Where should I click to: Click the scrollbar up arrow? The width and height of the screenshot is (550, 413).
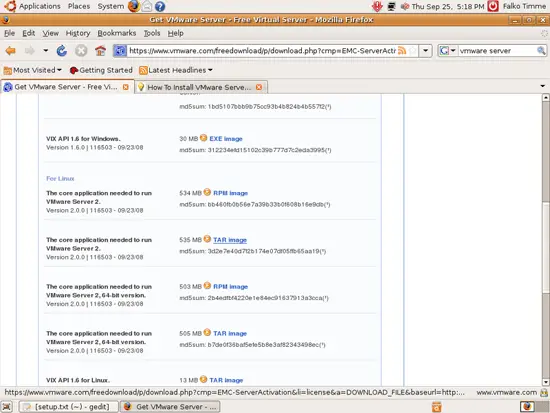click(545, 97)
